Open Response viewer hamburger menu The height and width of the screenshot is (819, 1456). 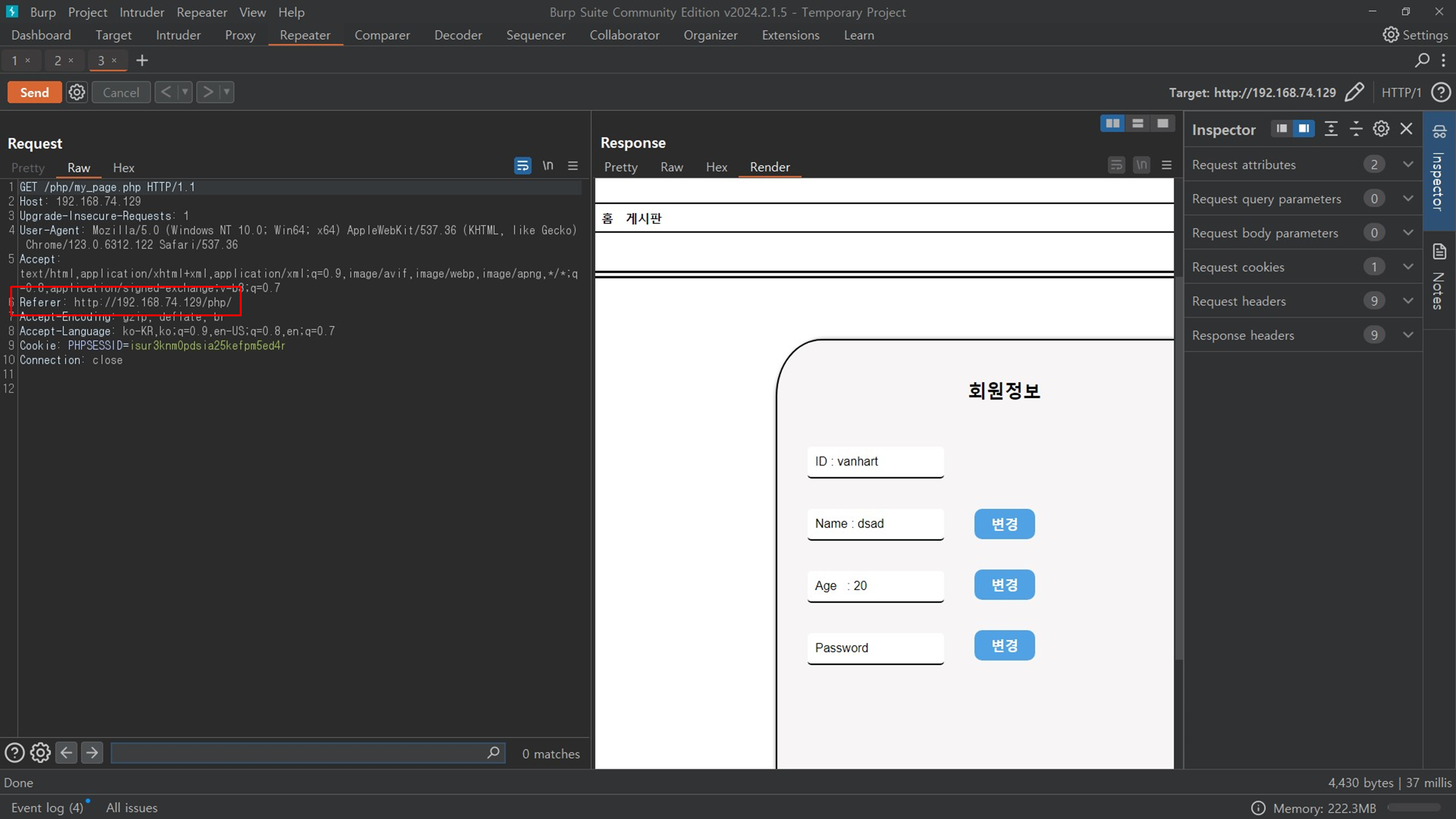point(1167,165)
